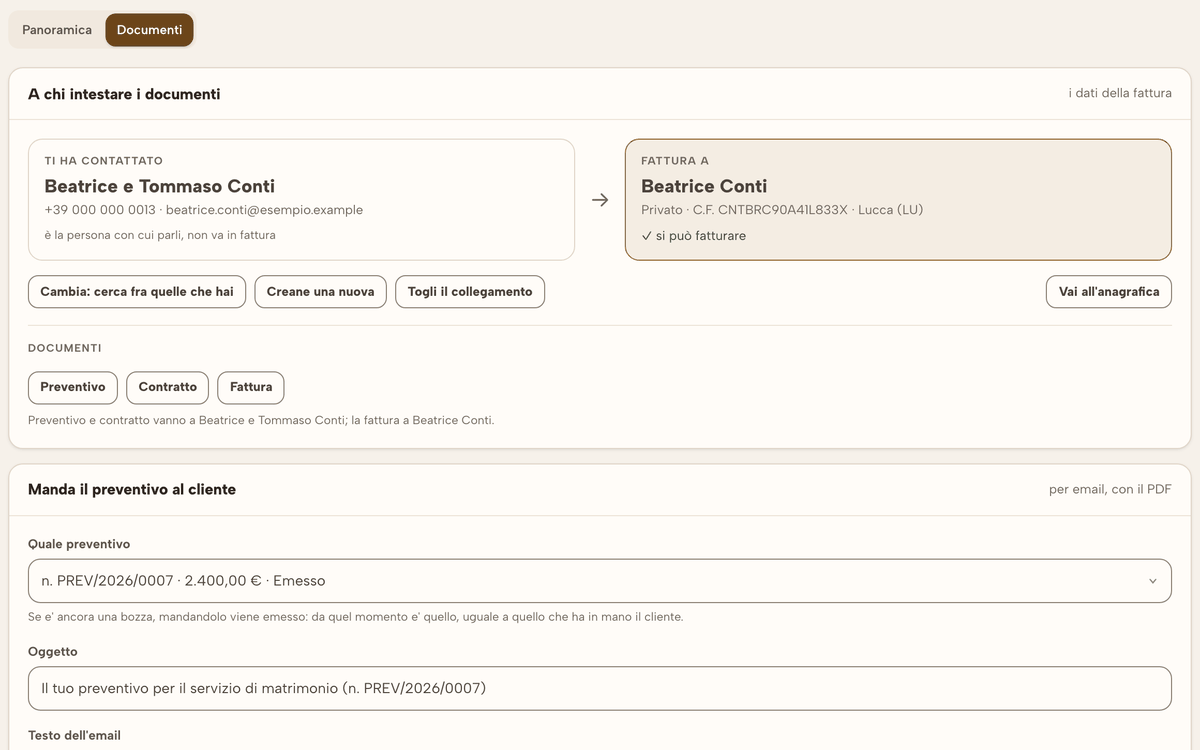
Task: Click the "Privato · C.F. CNTBRC90A41L833X" line
Action: tap(782, 210)
